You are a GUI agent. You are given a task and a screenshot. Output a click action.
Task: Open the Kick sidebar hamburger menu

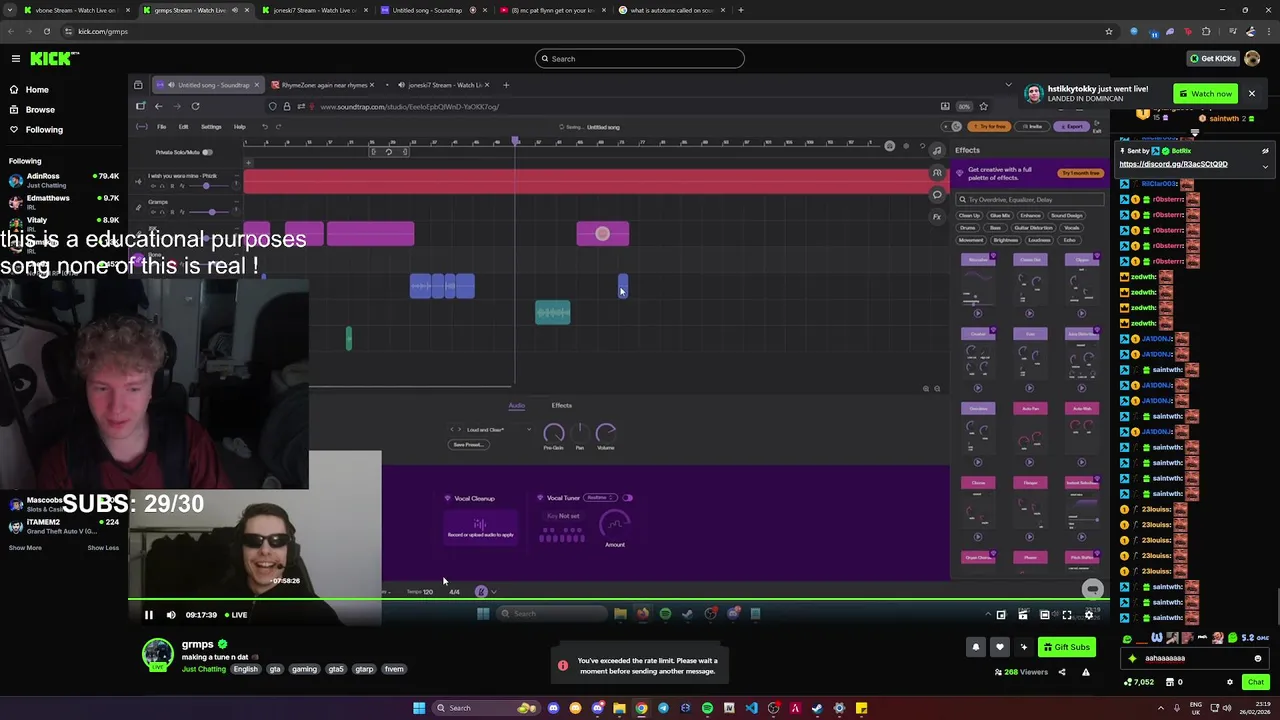pos(16,59)
